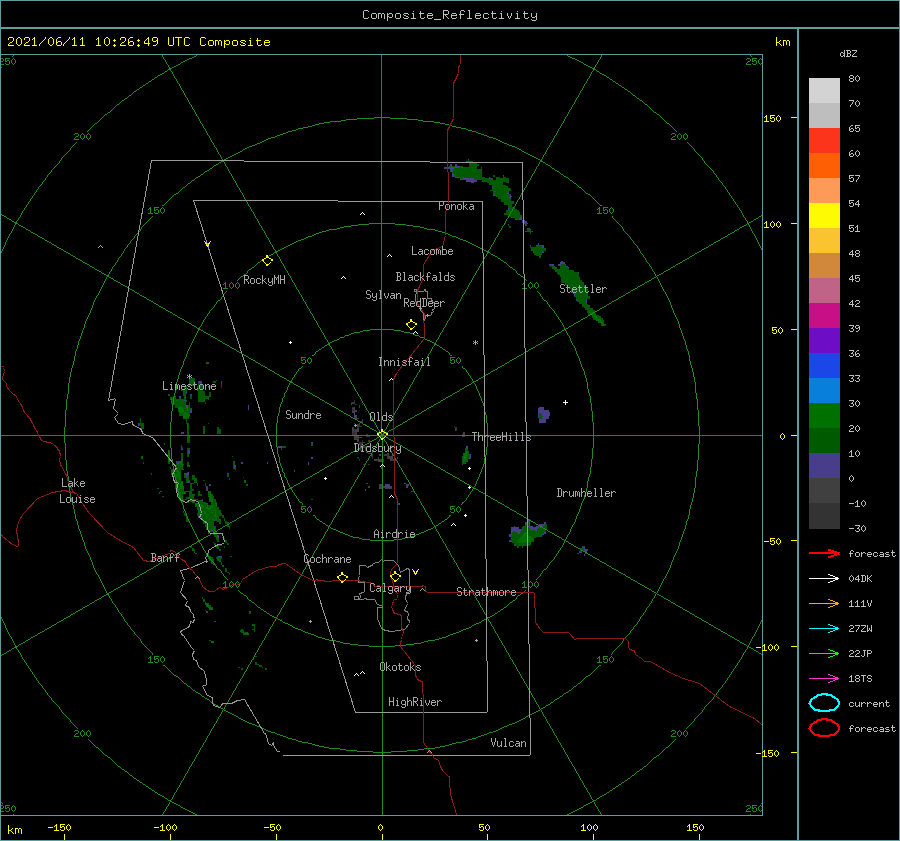Screen dimensions: 900x841
Task: Click the Lacombe city label
Action: tap(432, 251)
